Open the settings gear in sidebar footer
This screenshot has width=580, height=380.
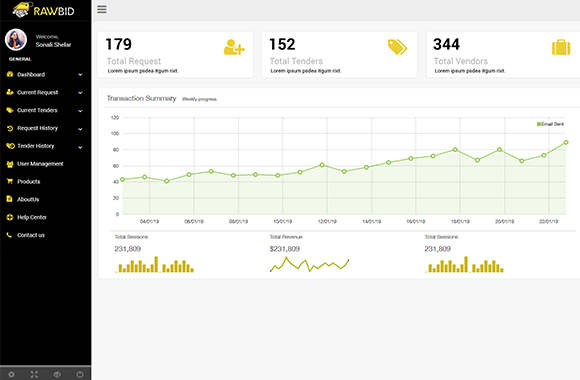(x=11, y=374)
